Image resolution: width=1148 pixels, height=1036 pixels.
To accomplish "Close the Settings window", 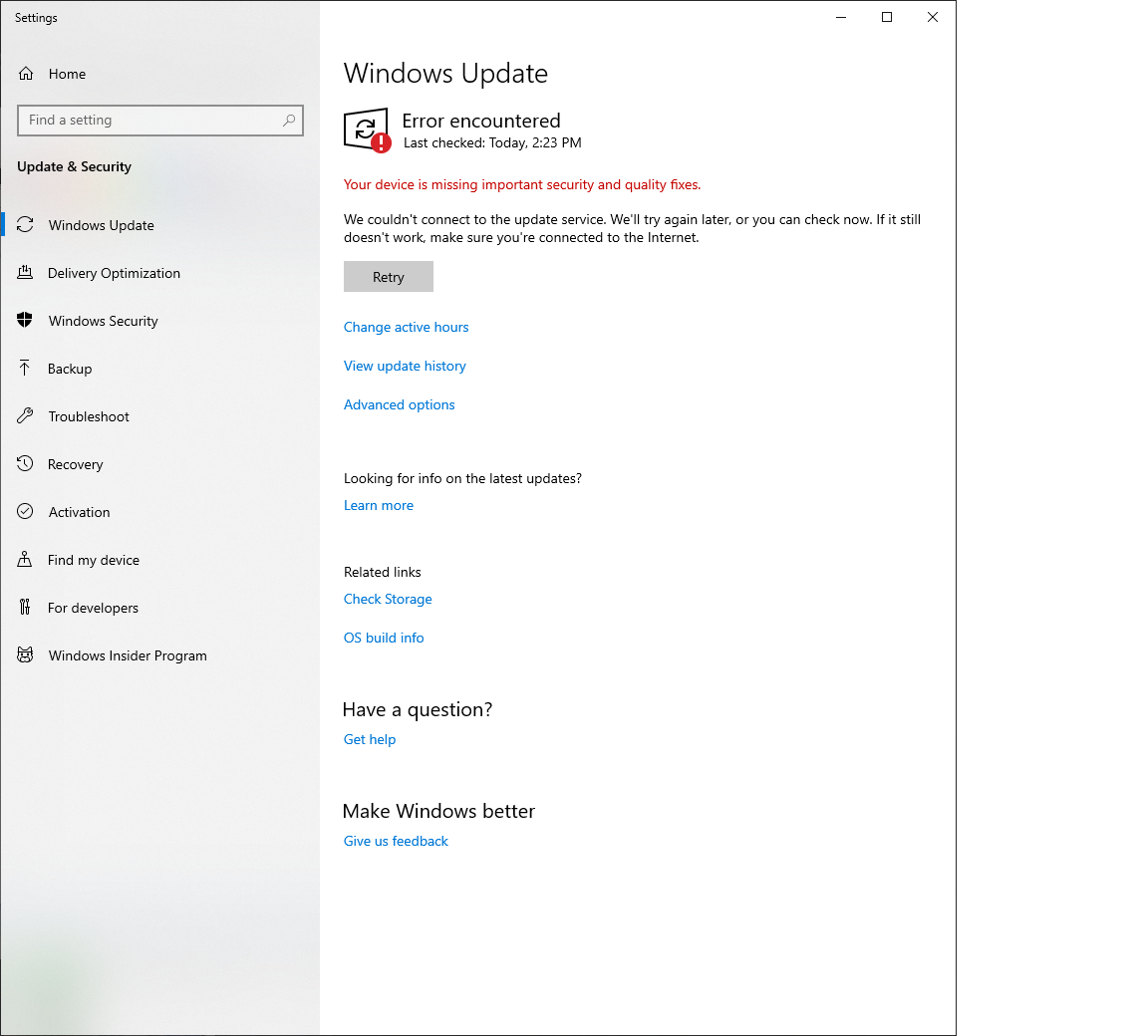I will click(932, 17).
